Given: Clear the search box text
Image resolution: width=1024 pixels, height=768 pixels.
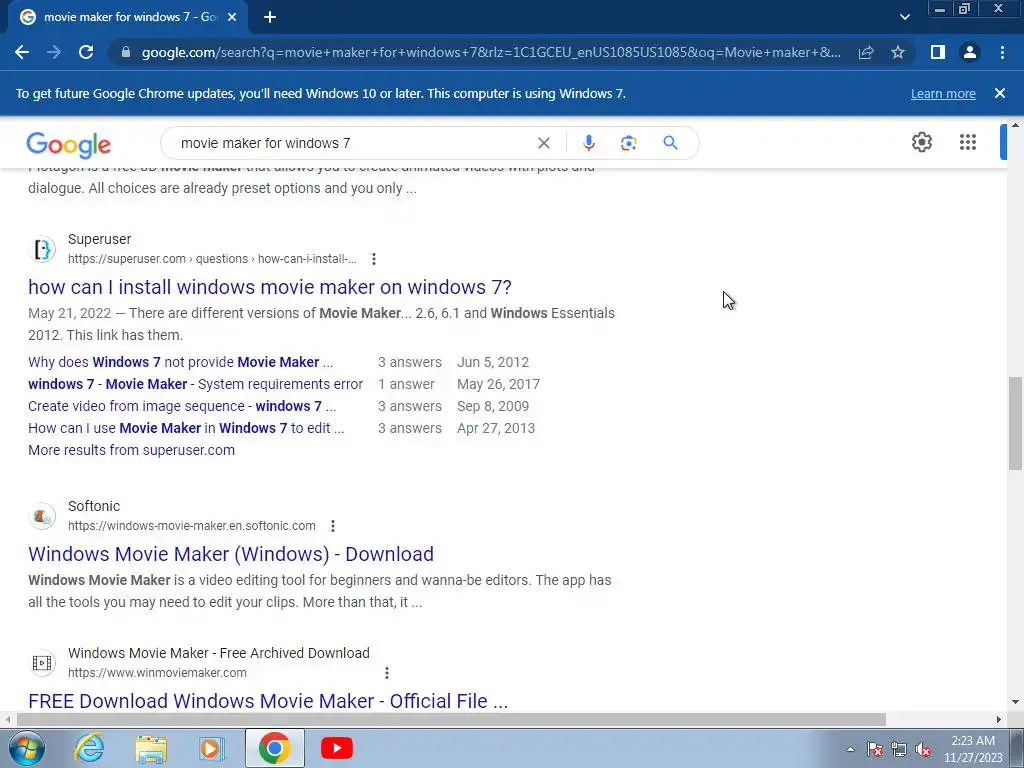Looking at the screenshot, I should pos(543,143).
